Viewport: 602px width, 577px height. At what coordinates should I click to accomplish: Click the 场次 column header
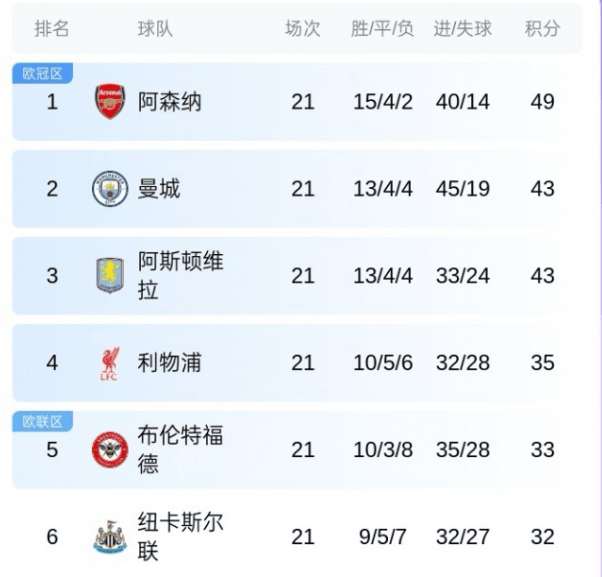tap(303, 29)
